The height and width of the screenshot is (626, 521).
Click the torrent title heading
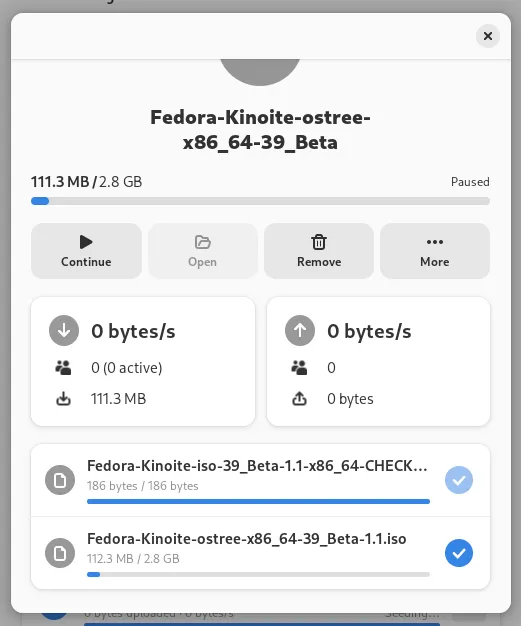click(x=260, y=130)
